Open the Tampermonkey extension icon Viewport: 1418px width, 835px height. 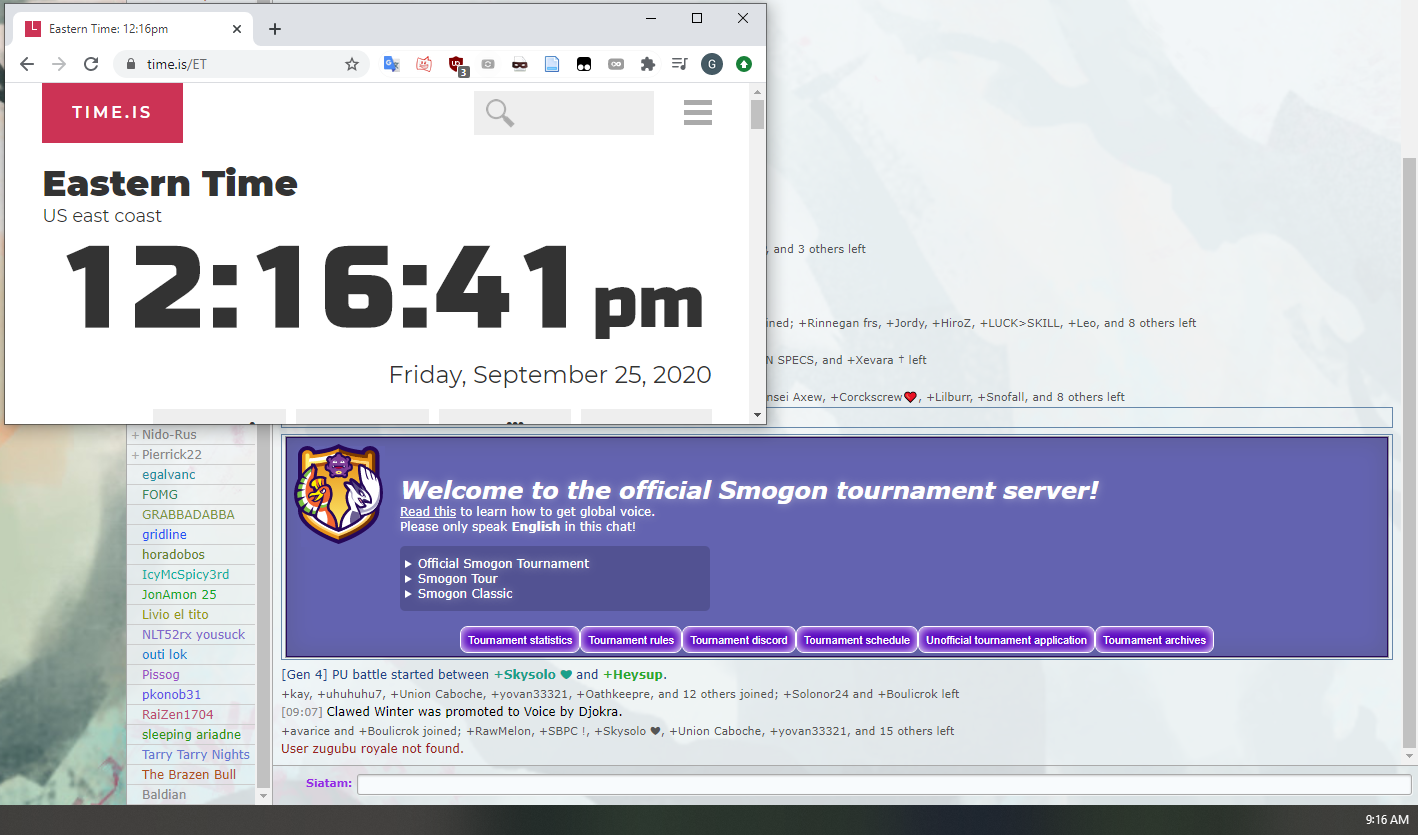[584, 64]
